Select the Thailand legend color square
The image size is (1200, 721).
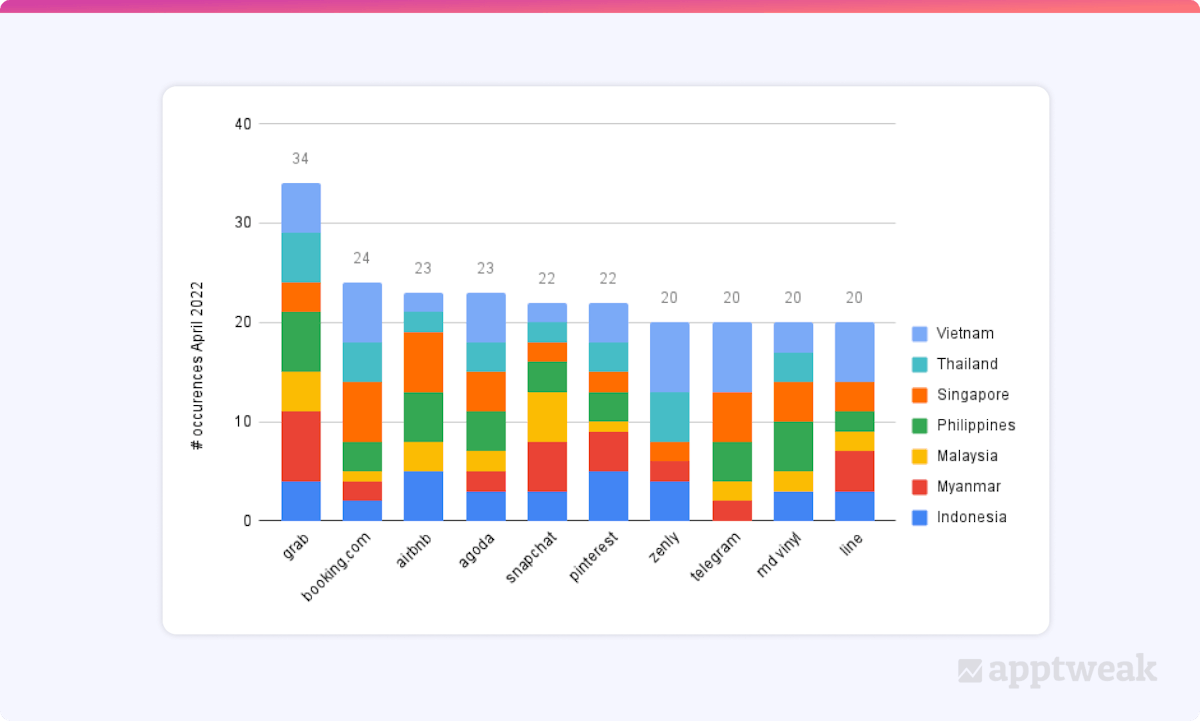[919, 365]
